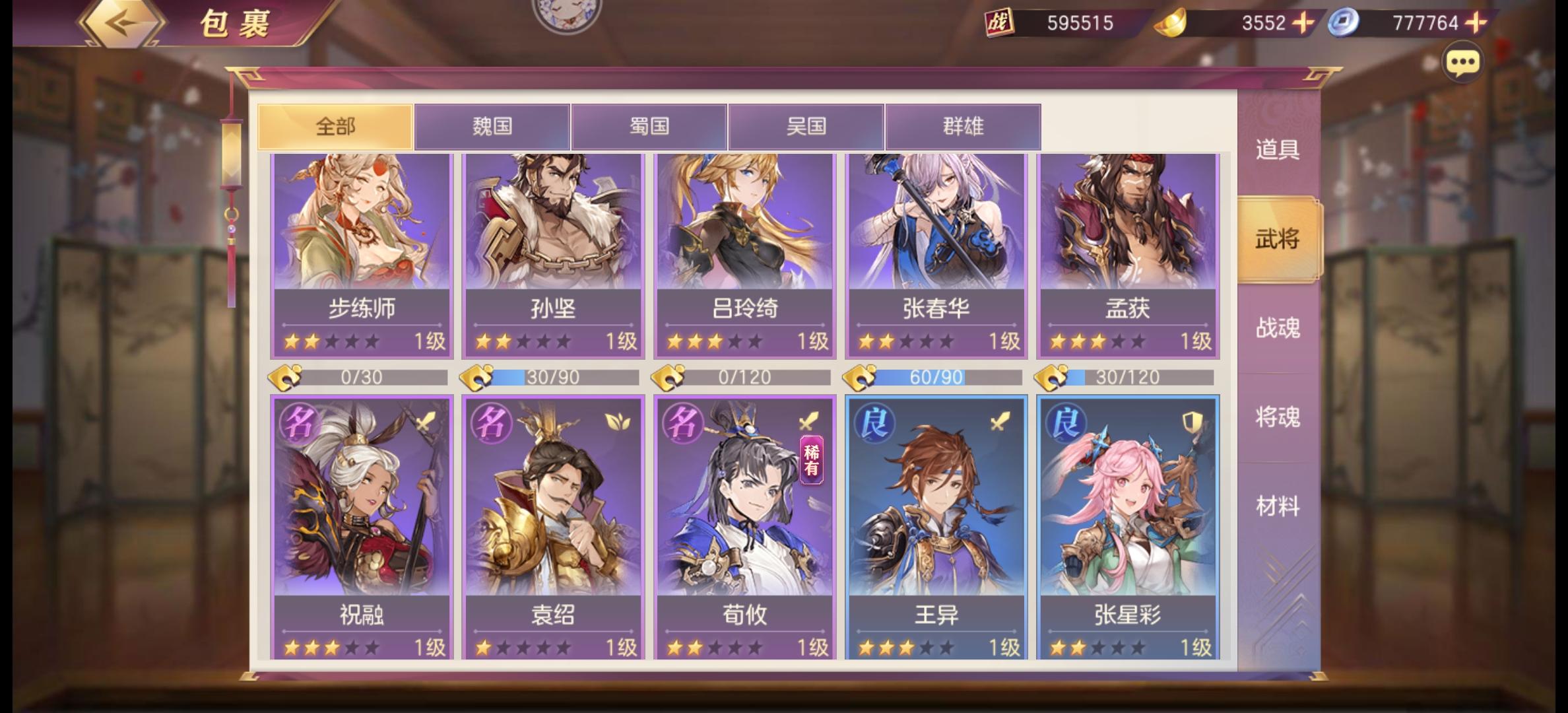
Task: Tap the silver coin plus icon
Action: pyautogui.click(x=1476, y=23)
